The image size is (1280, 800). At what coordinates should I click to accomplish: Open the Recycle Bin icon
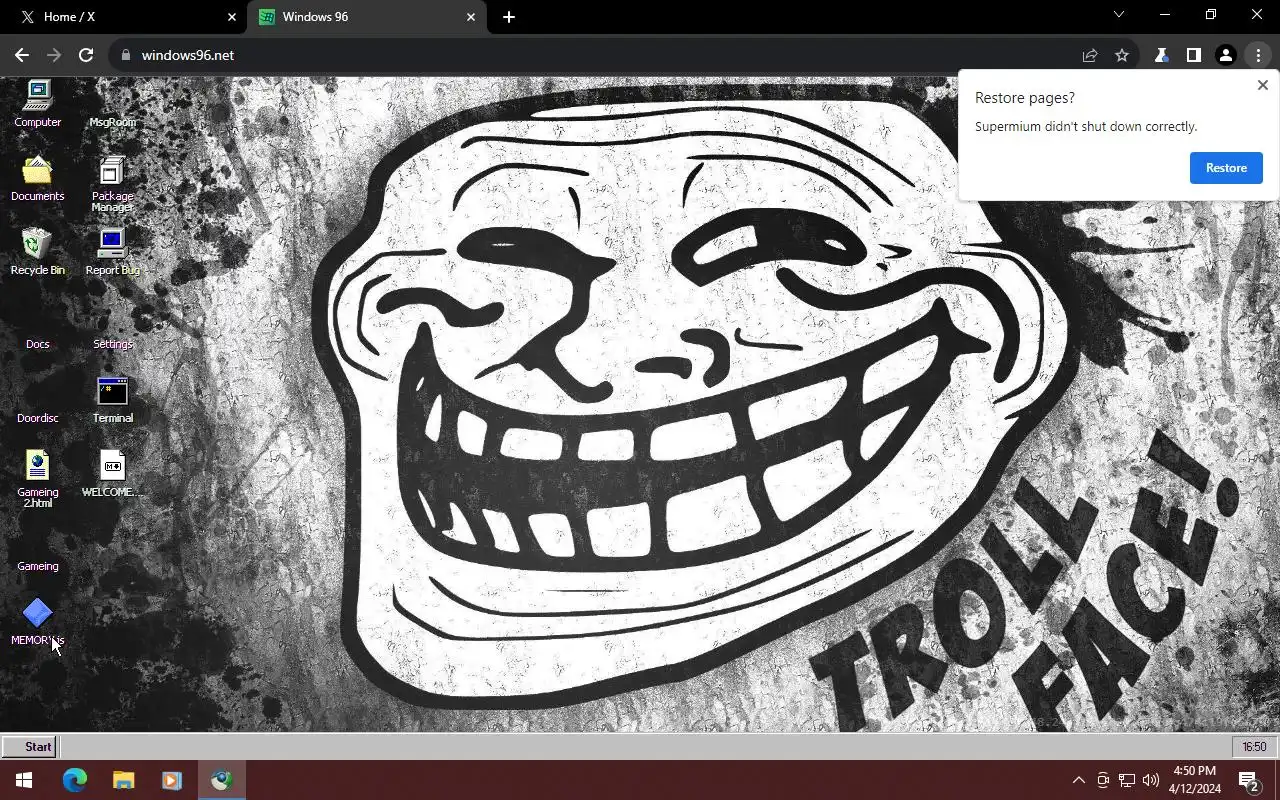coord(38,252)
